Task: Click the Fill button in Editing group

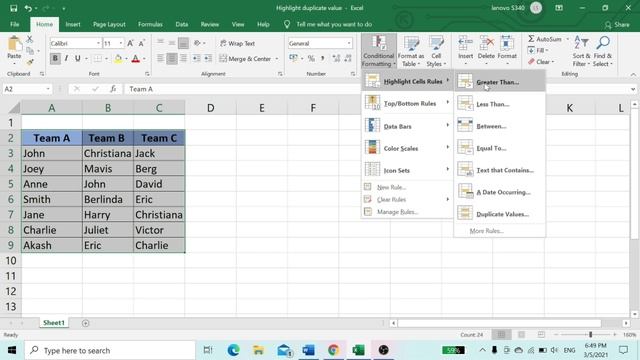Action: (x=538, y=51)
